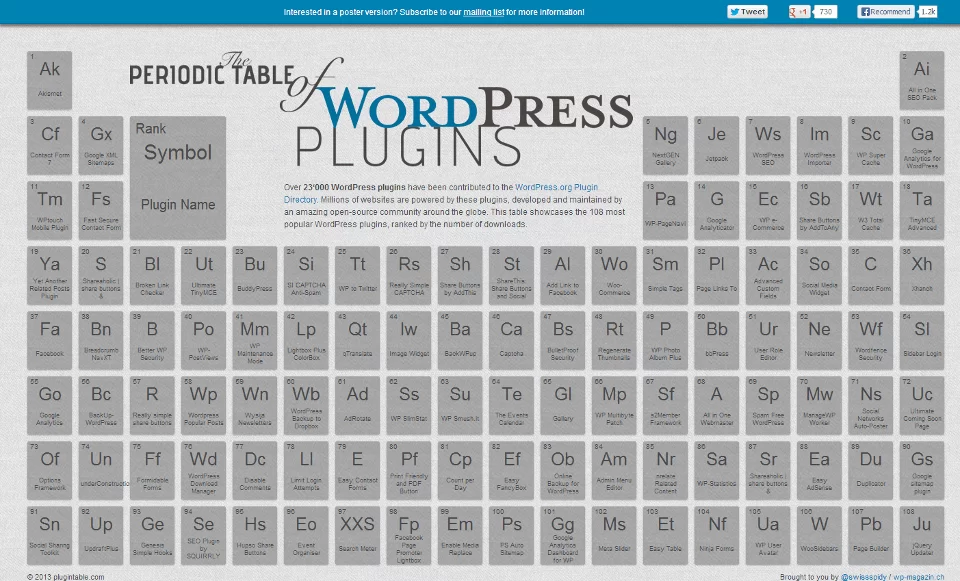The width and height of the screenshot is (960, 581).
Task: Open the Te The Events Calendar tile
Action: click(511, 405)
